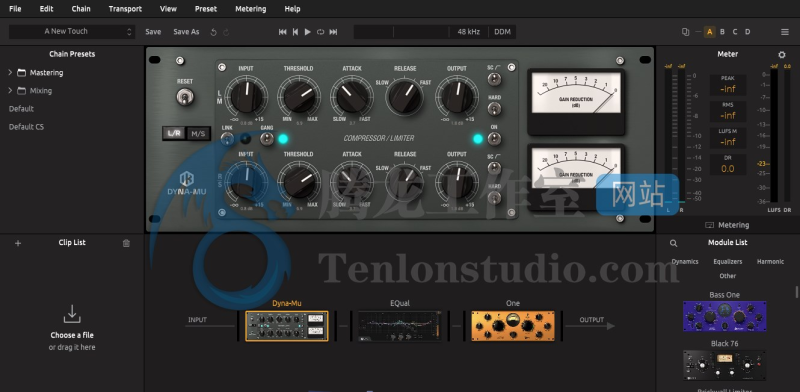Click the Bass One module thumbnail
This screenshot has width=800, height=392.
724,316
